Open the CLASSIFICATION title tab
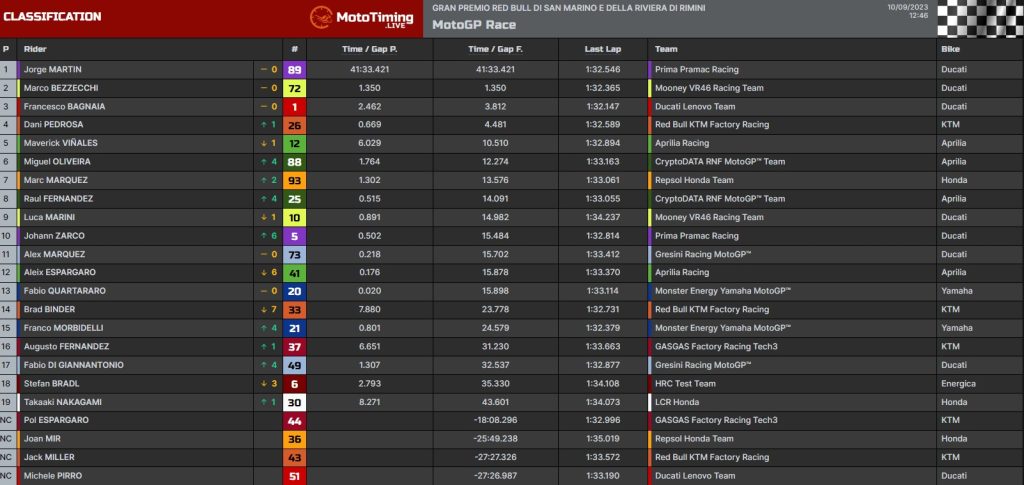Image resolution: width=1024 pixels, height=485 pixels. pos(52,17)
